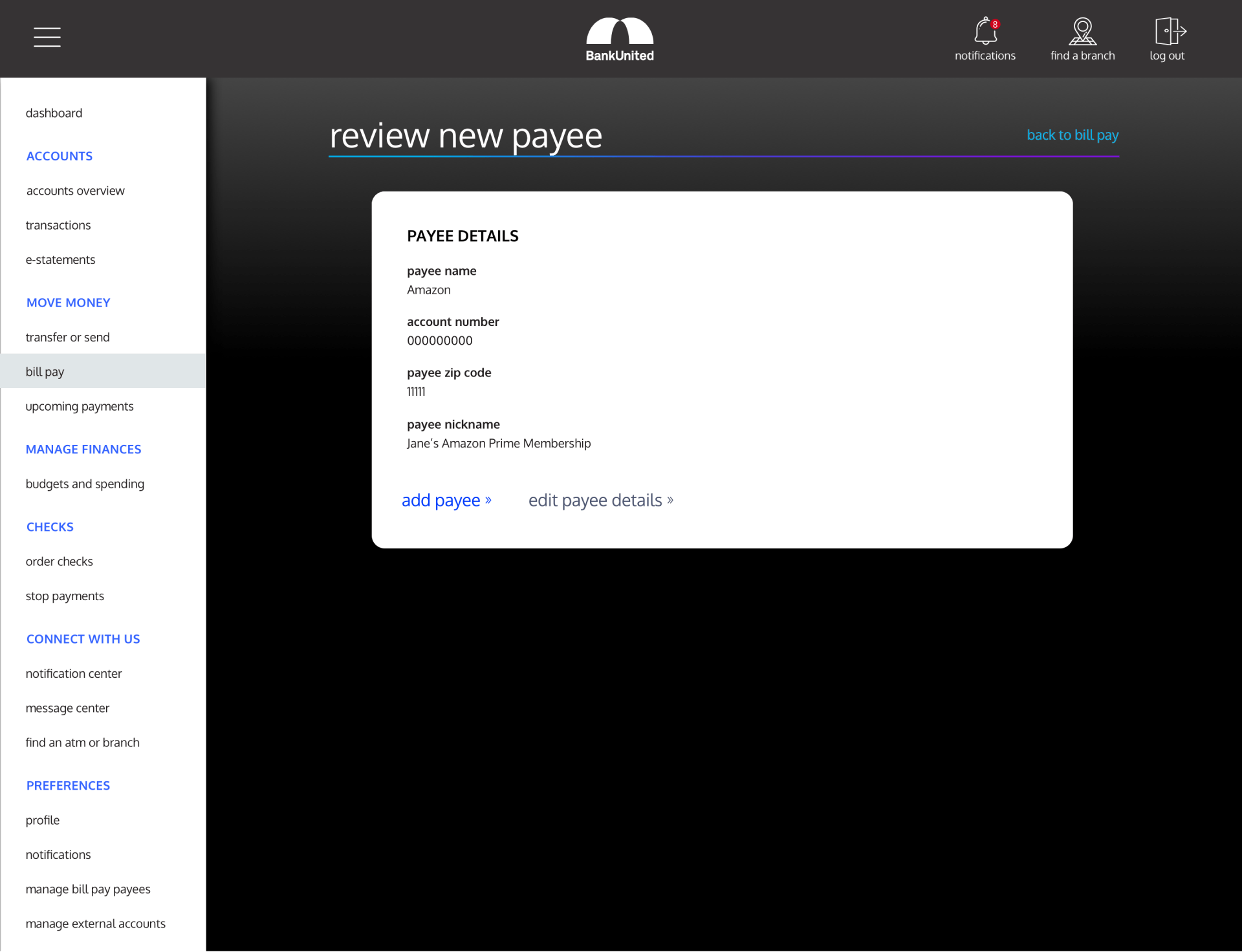Open upcoming payments
The width and height of the screenshot is (1242, 952).
80,407
